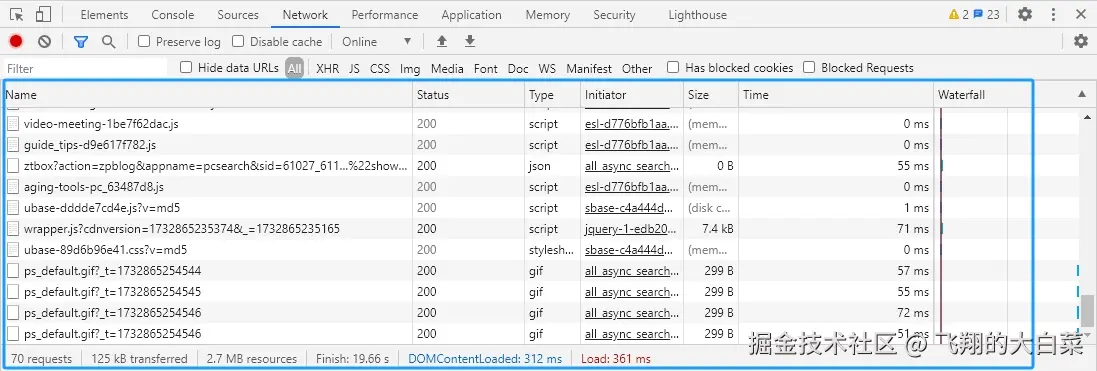The image size is (1097, 371).
Task: Check Hide data URLs
Action: click(186, 67)
